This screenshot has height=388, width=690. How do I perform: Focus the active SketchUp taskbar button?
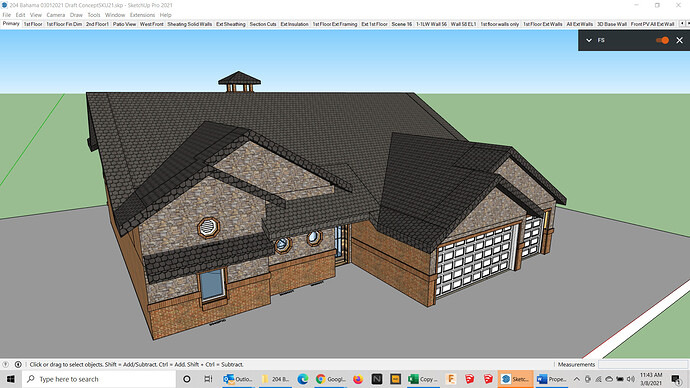515,379
